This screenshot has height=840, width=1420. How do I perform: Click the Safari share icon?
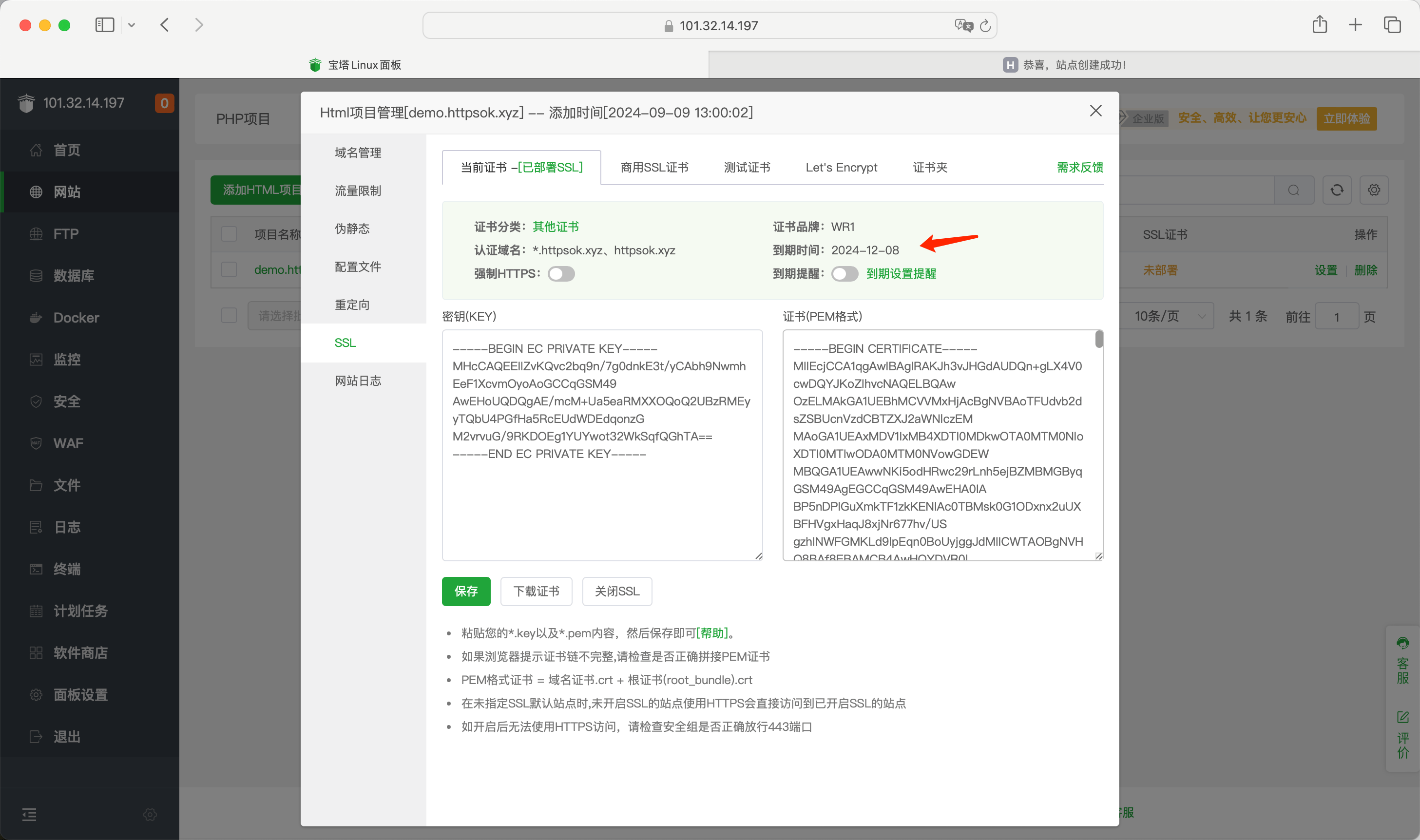pos(1319,25)
